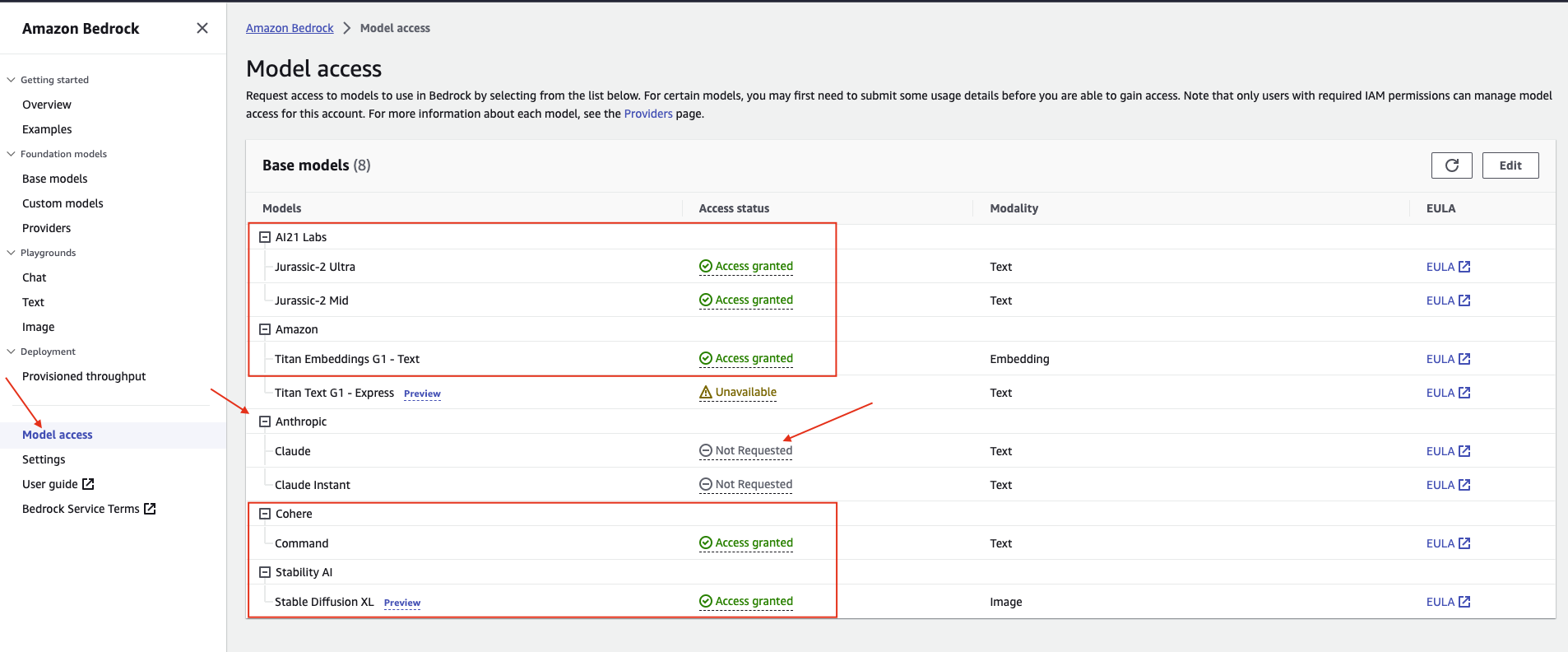Collapse the Stability AI model group
1568x652 pixels.
pos(265,572)
